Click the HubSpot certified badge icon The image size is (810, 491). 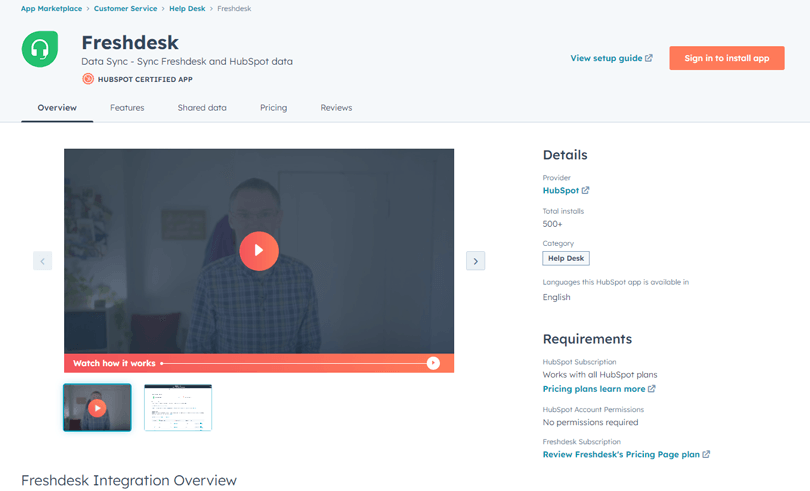tap(88, 79)
